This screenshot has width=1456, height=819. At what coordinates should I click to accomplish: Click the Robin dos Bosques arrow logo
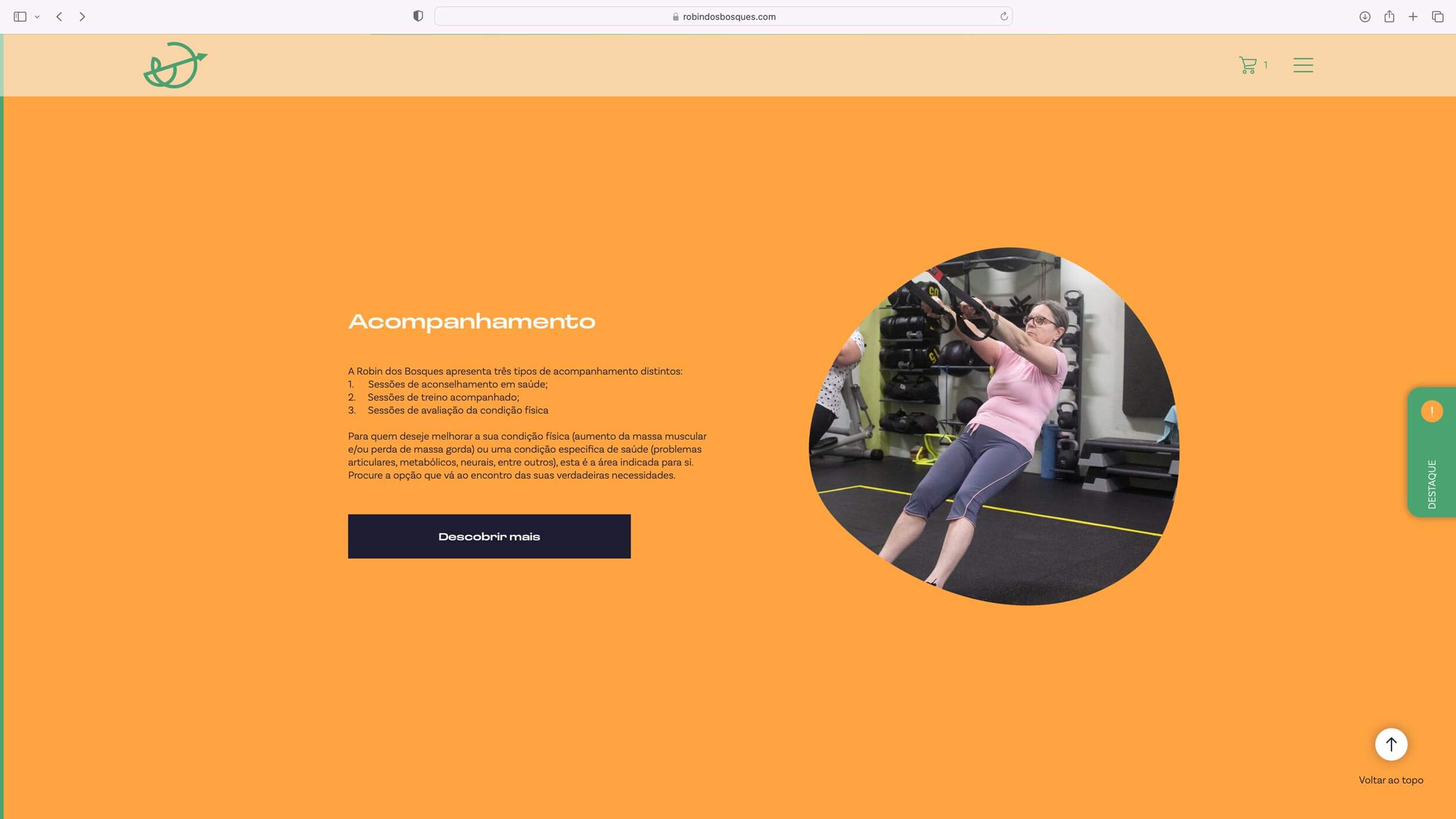(x=175, y=65)
